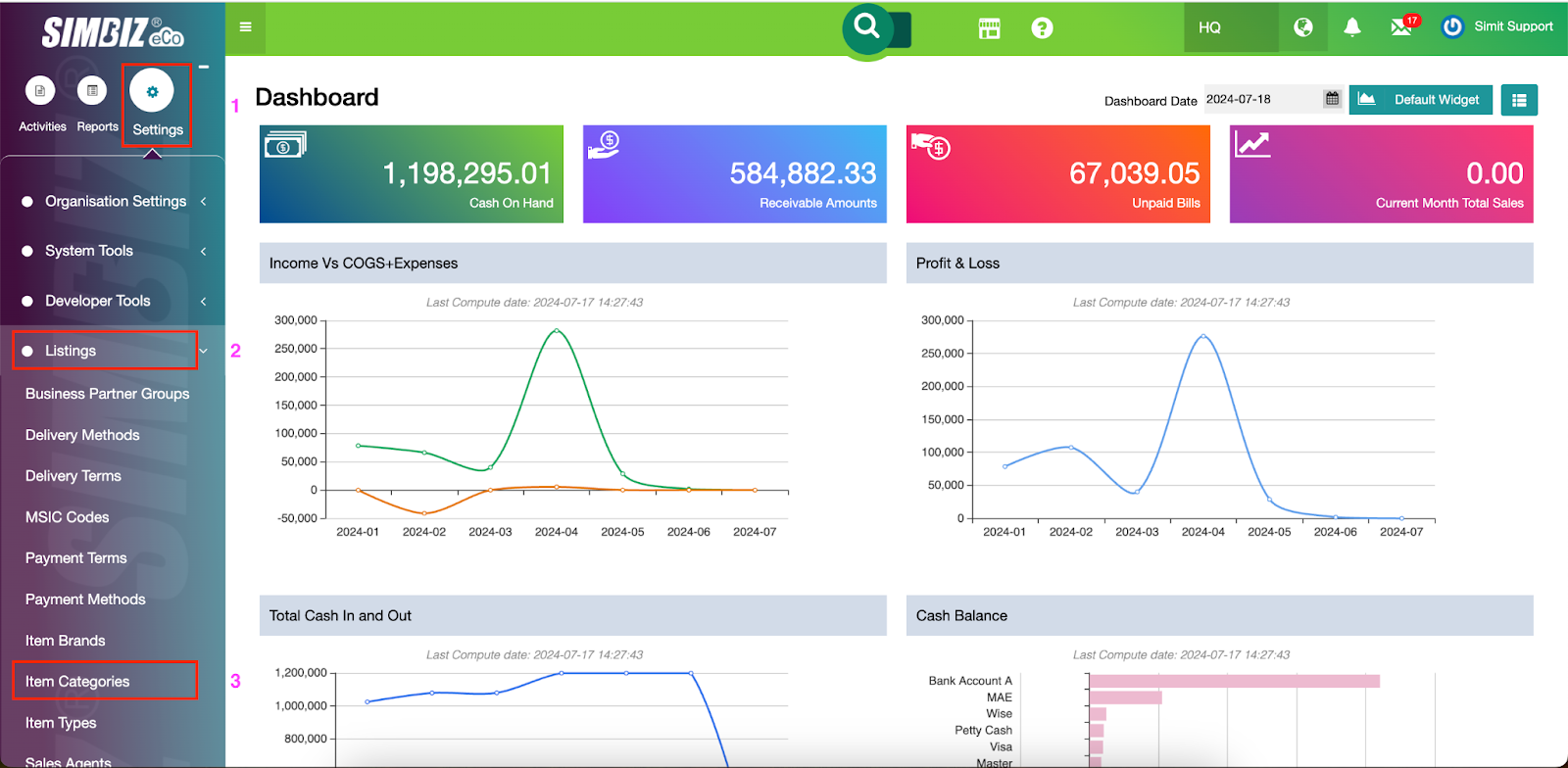Open Delivery Terms listing
The height and width of the screenshot is (768, 1568).
[73, 476]
